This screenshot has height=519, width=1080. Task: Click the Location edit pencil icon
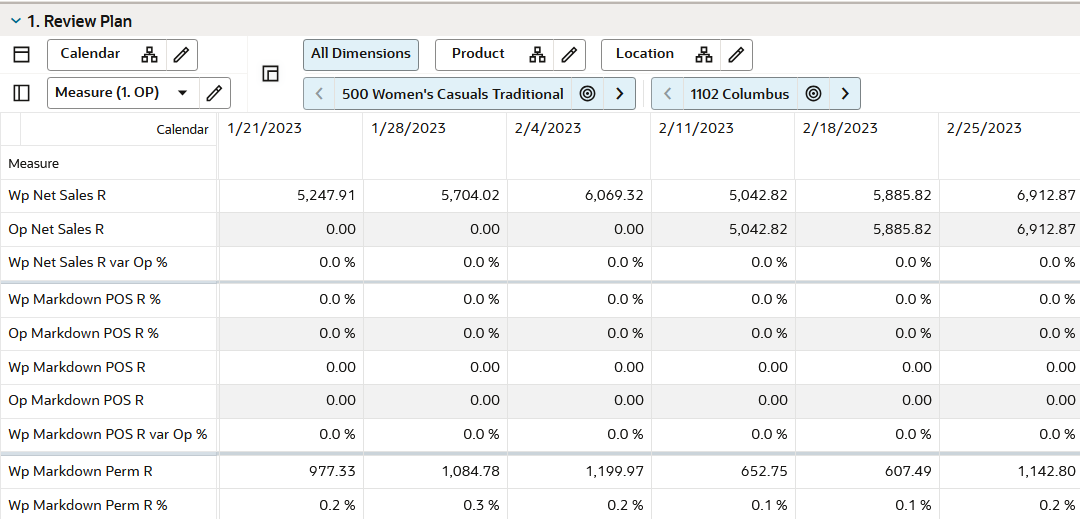735,55
